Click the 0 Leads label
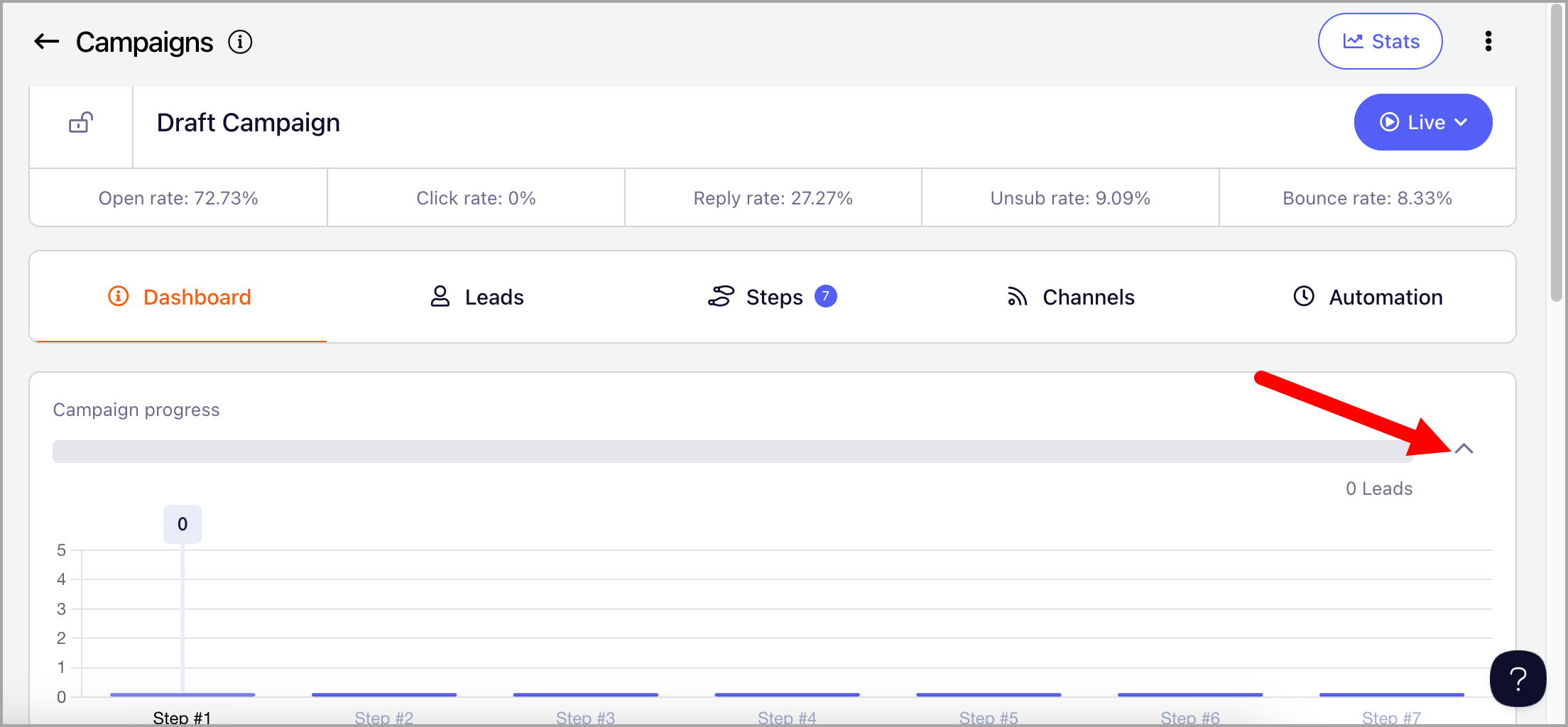 [x=1379, y=488]
